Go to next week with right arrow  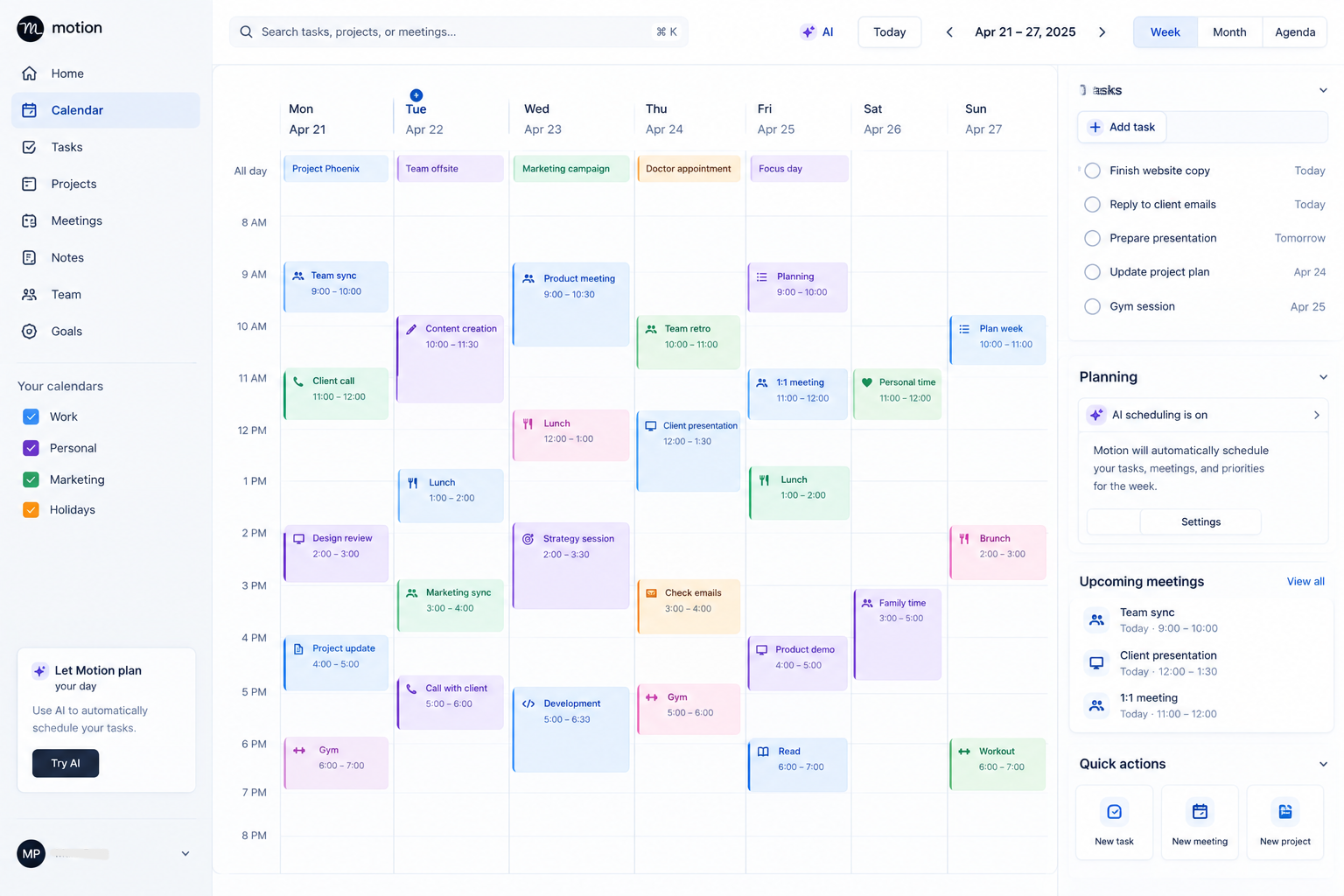pyautogui.click(x=1102, y=32)
